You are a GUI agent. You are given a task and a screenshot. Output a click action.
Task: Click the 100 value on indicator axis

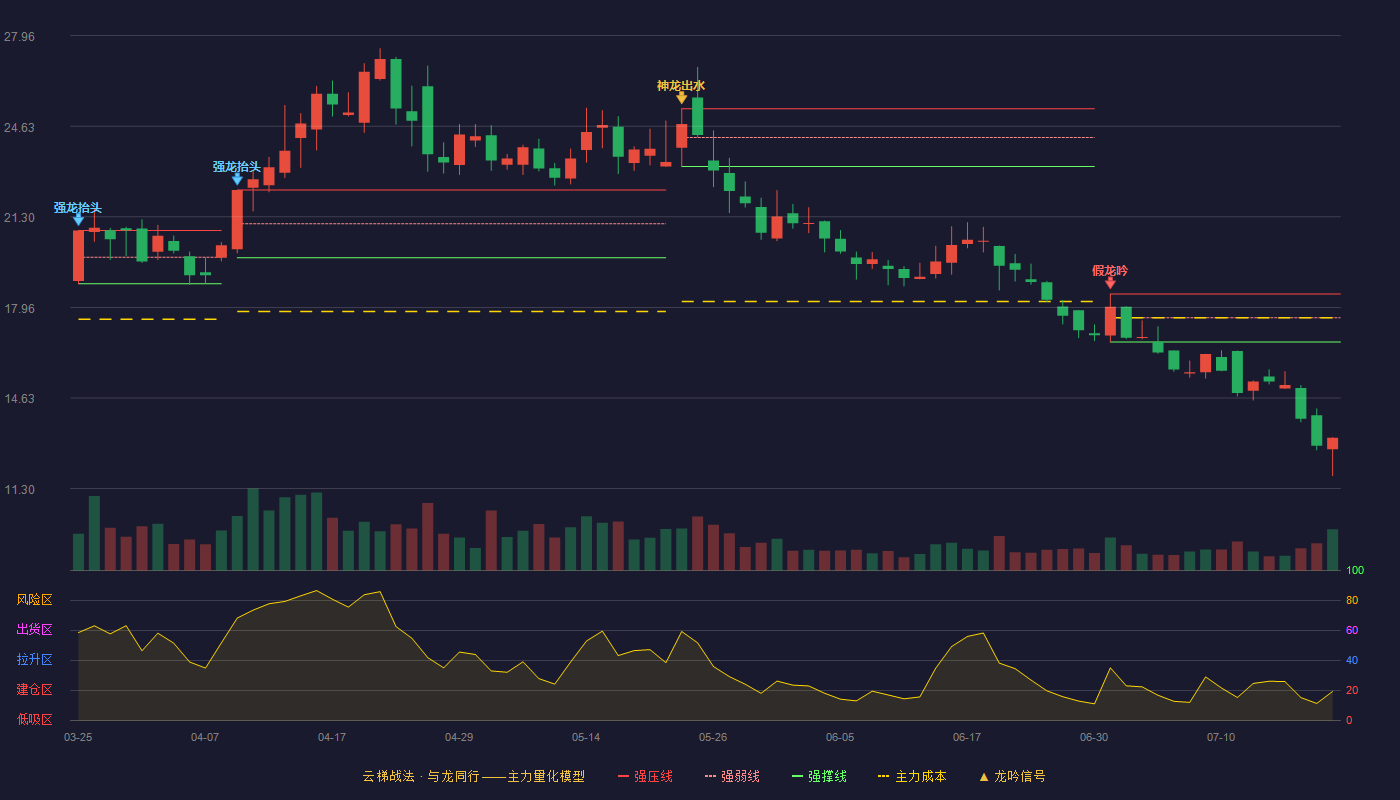click(1355, 571)
